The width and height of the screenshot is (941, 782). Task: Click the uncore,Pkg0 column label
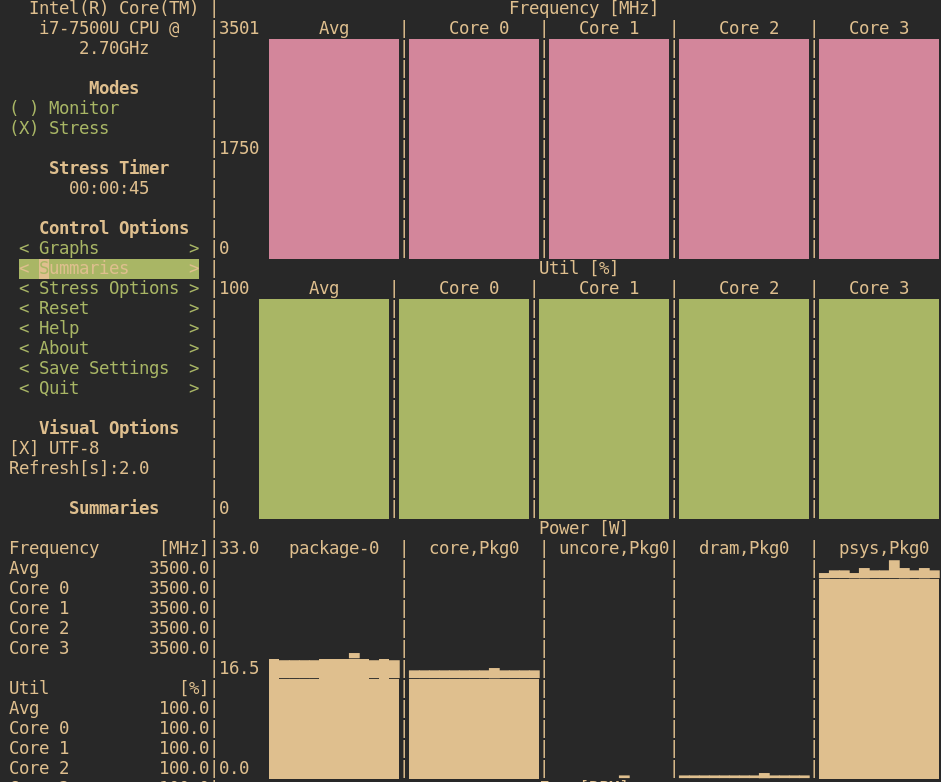[x=613, y=548]
